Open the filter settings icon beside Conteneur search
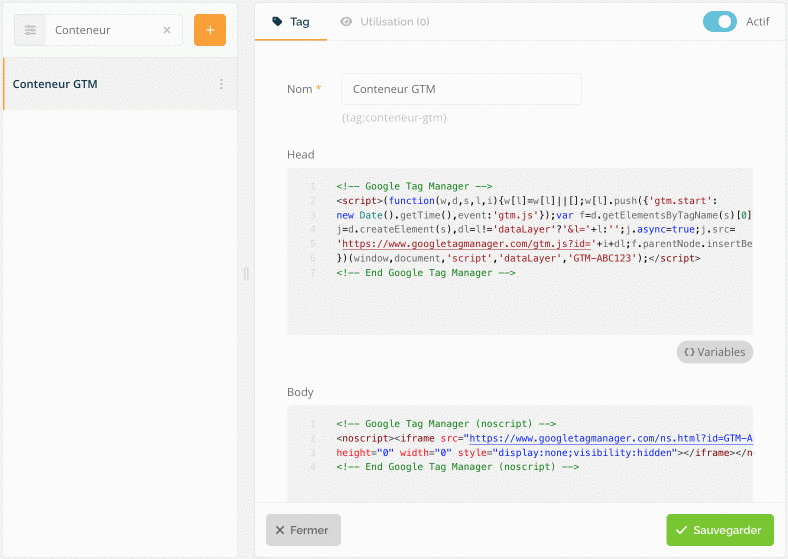 (x=30, y=30)
